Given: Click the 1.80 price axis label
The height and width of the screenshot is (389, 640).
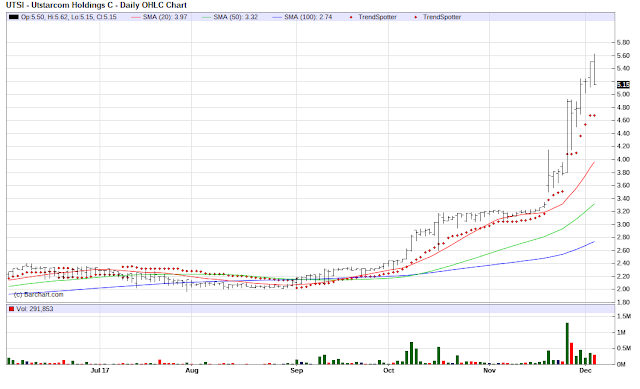Looking at the screenshot, I should click(623, 302).
